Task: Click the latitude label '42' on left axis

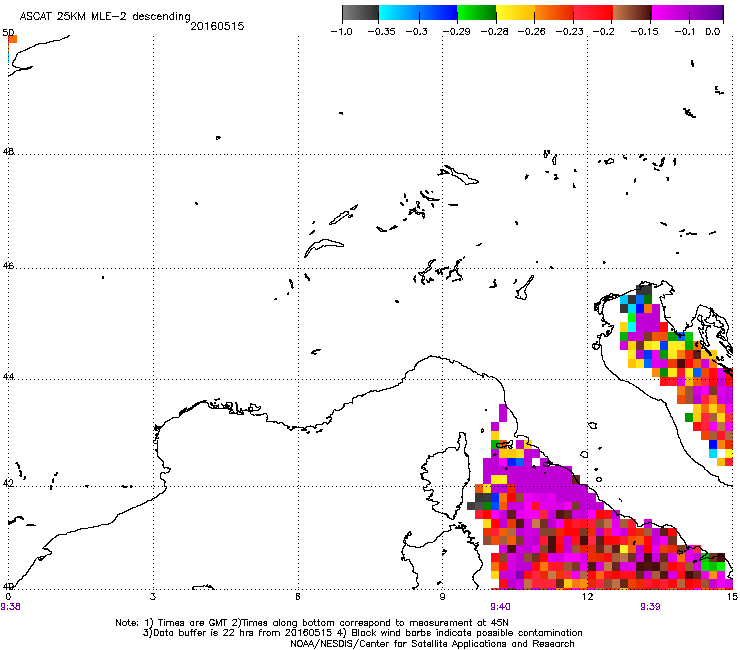Action: (x=8, y=483)
